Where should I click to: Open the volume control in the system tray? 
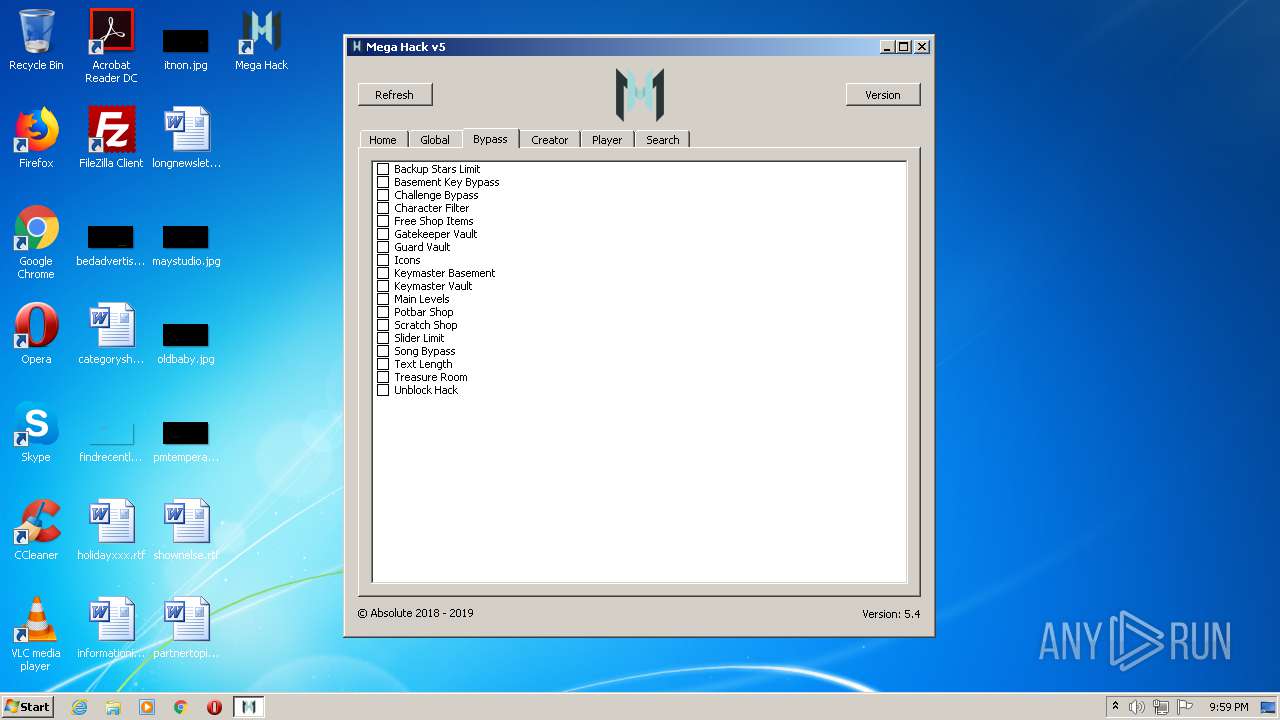[x=1137, y=707]
